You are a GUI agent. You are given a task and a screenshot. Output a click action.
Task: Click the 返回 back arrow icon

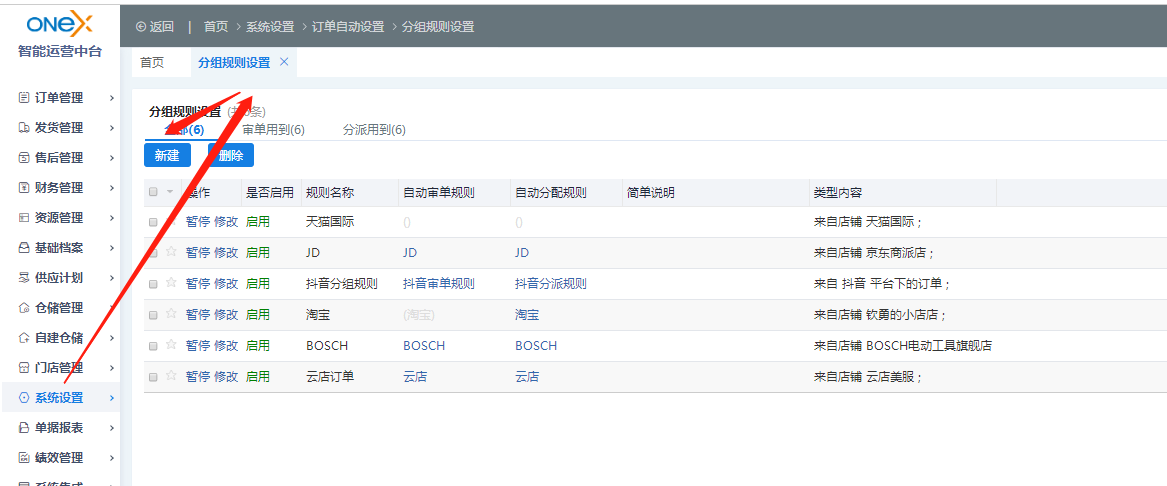(141, 27)
